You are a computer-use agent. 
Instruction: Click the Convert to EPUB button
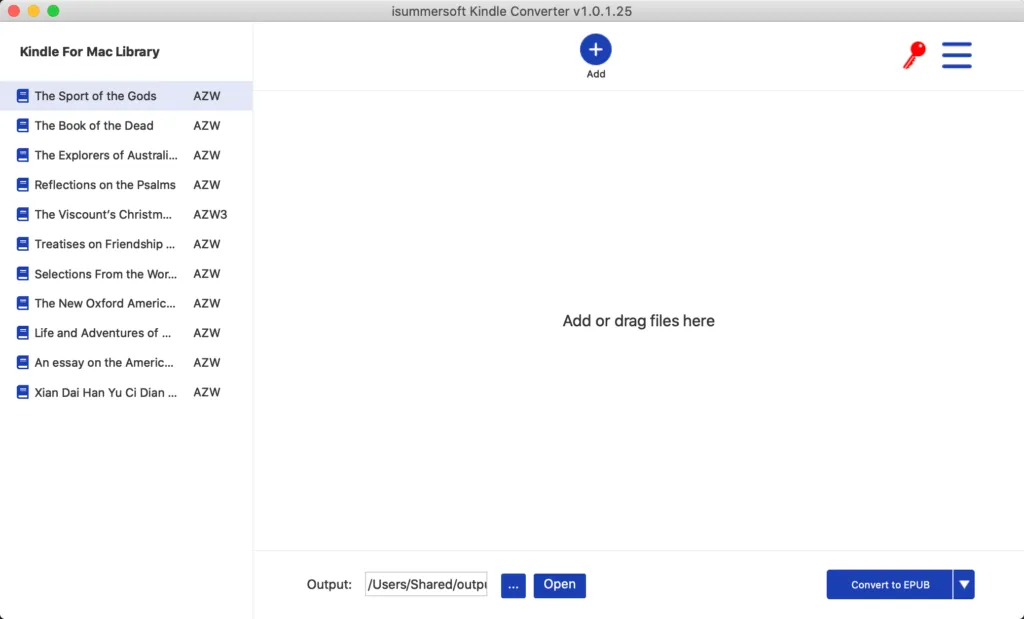(889, 584)
